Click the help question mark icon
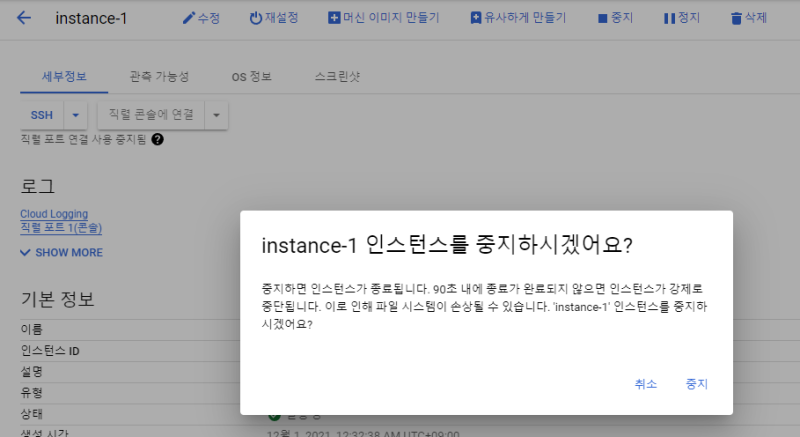 click(157, 139)
